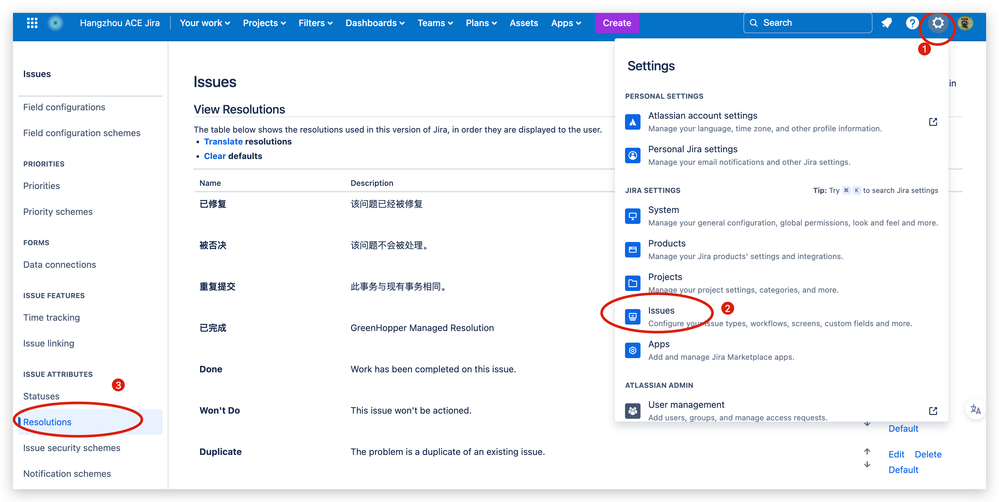
Task: Click the Clear defaults link
Action: (x=215, y=155)
